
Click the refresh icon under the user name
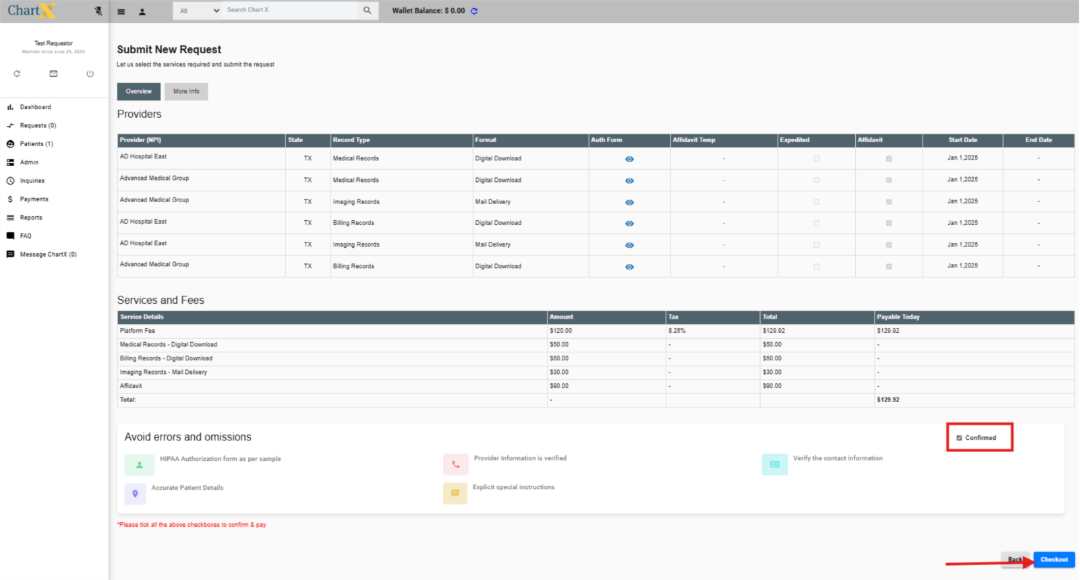pyautogui.click(x=17, y=73)
